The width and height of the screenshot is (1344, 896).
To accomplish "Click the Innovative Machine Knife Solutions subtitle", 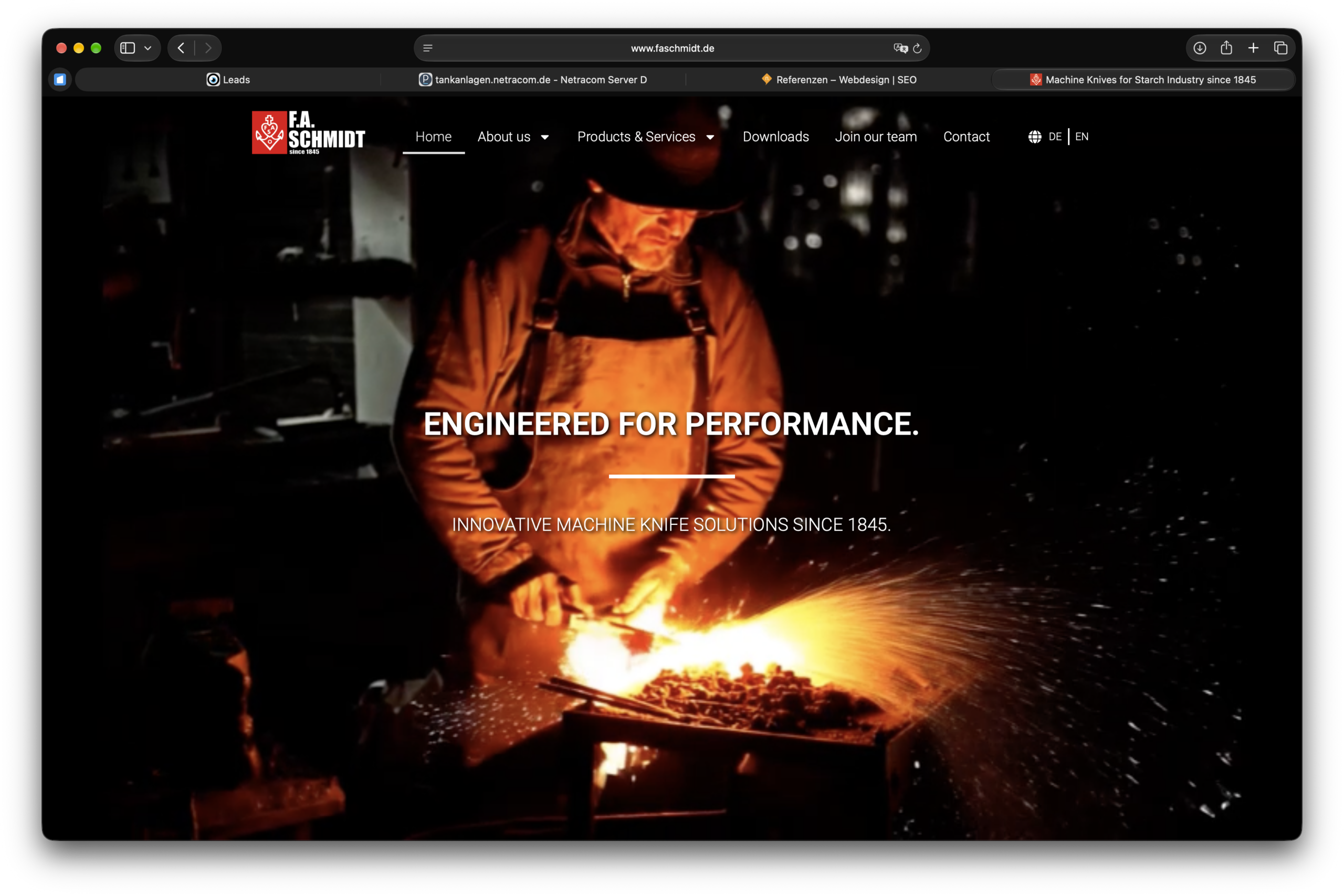I will click(x=671, y=524).
